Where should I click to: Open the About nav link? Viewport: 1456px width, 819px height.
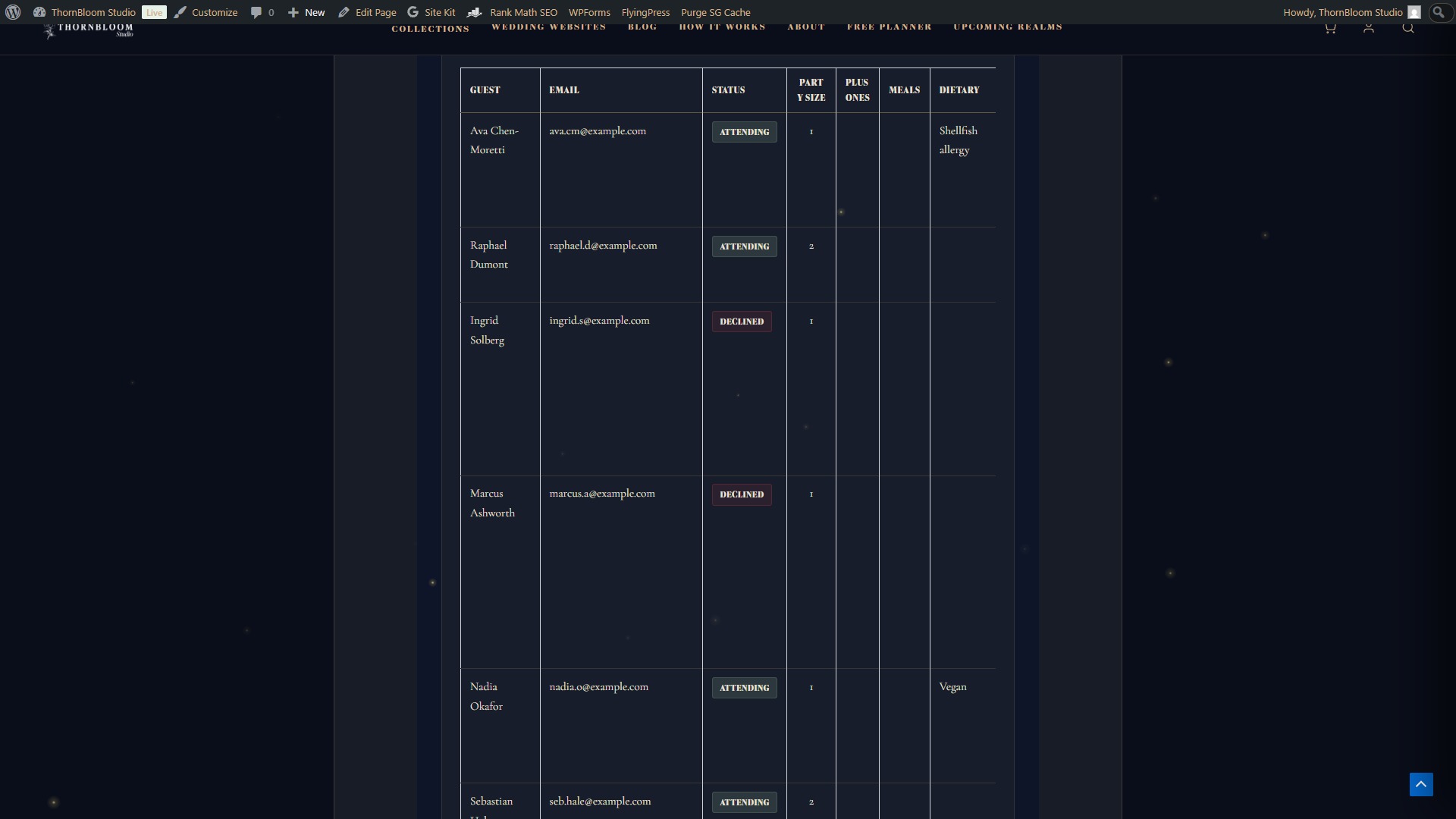point(806,27)
